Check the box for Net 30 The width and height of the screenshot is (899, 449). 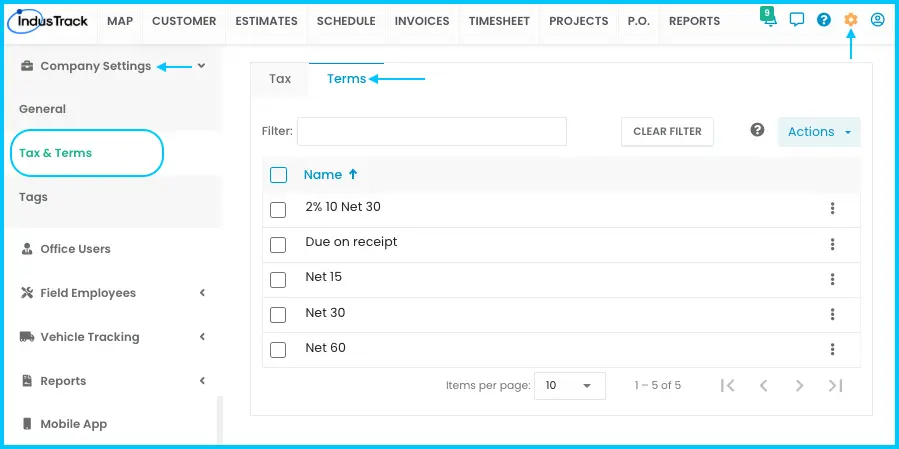pyautogui.click(x=278, y=315)
